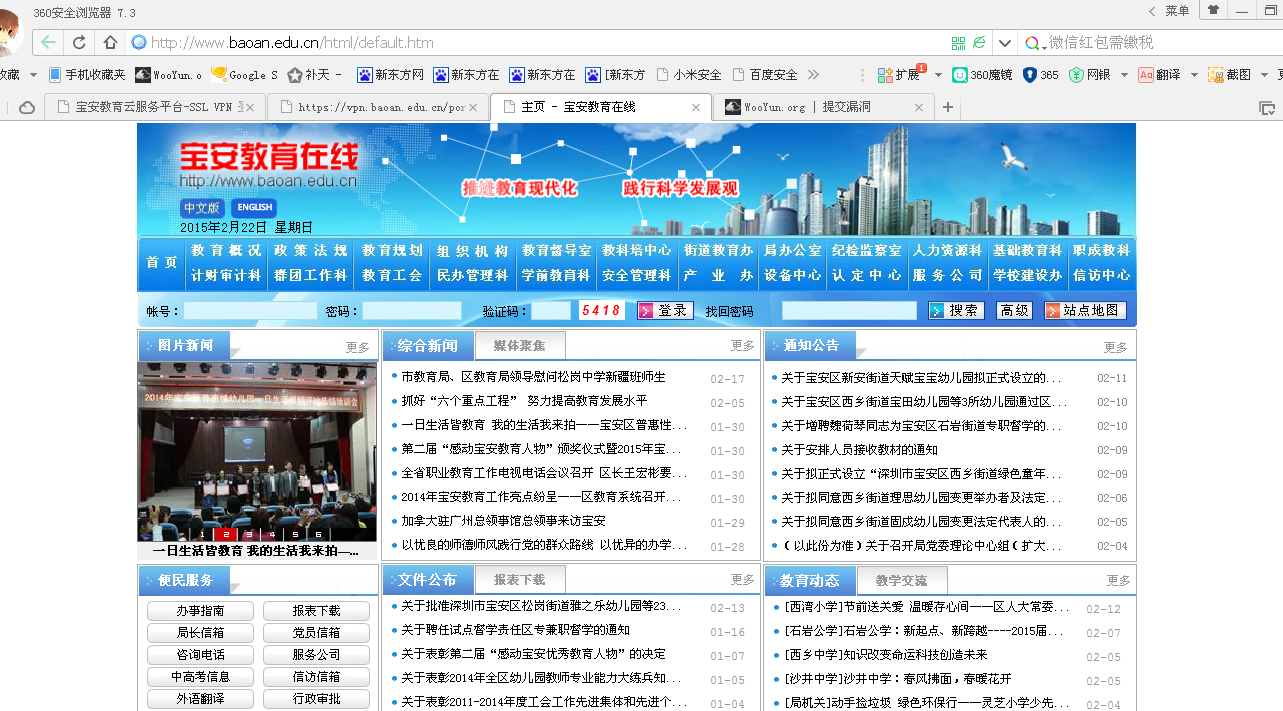Open the QR code icon in address bar
Image resolution: width=1283 pixels, height=711 pixels.
958,43
